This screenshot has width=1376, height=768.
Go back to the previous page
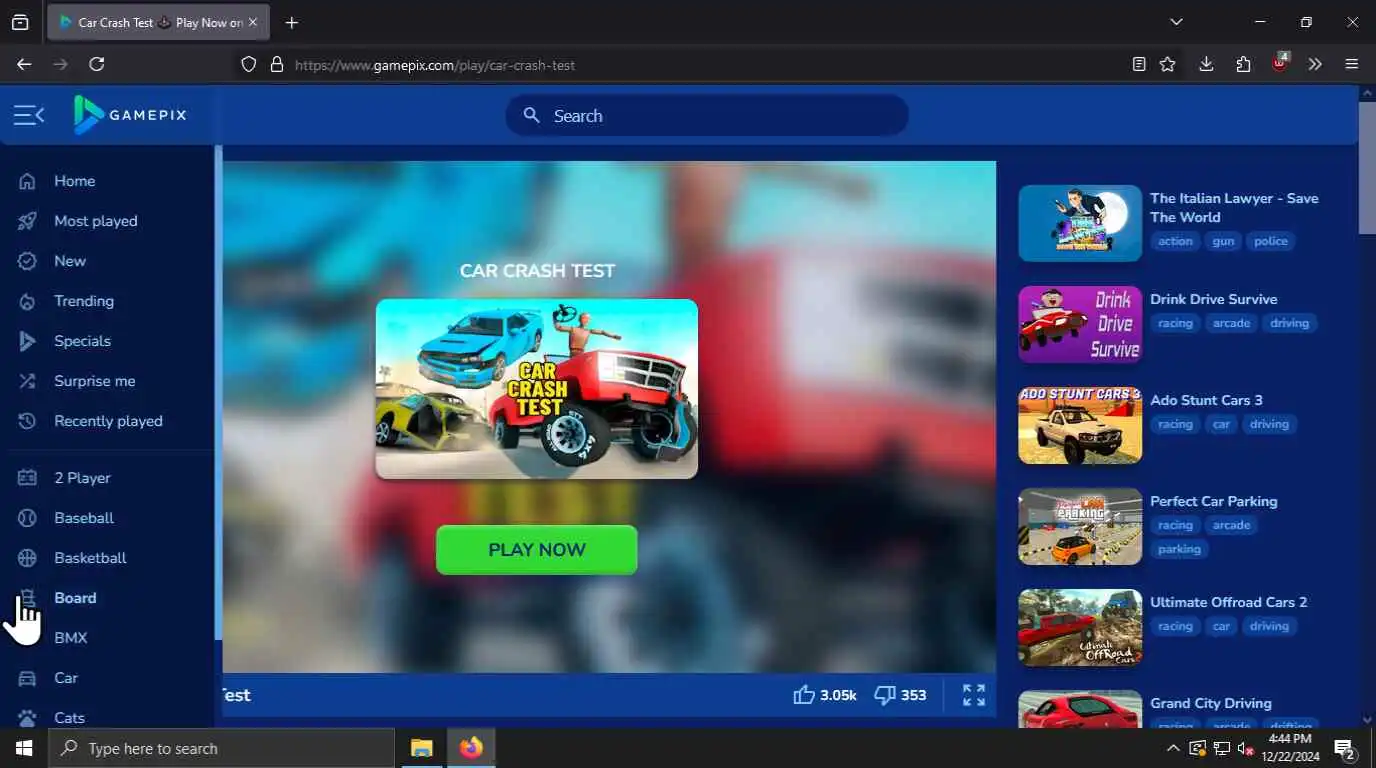tap(24, 64)
